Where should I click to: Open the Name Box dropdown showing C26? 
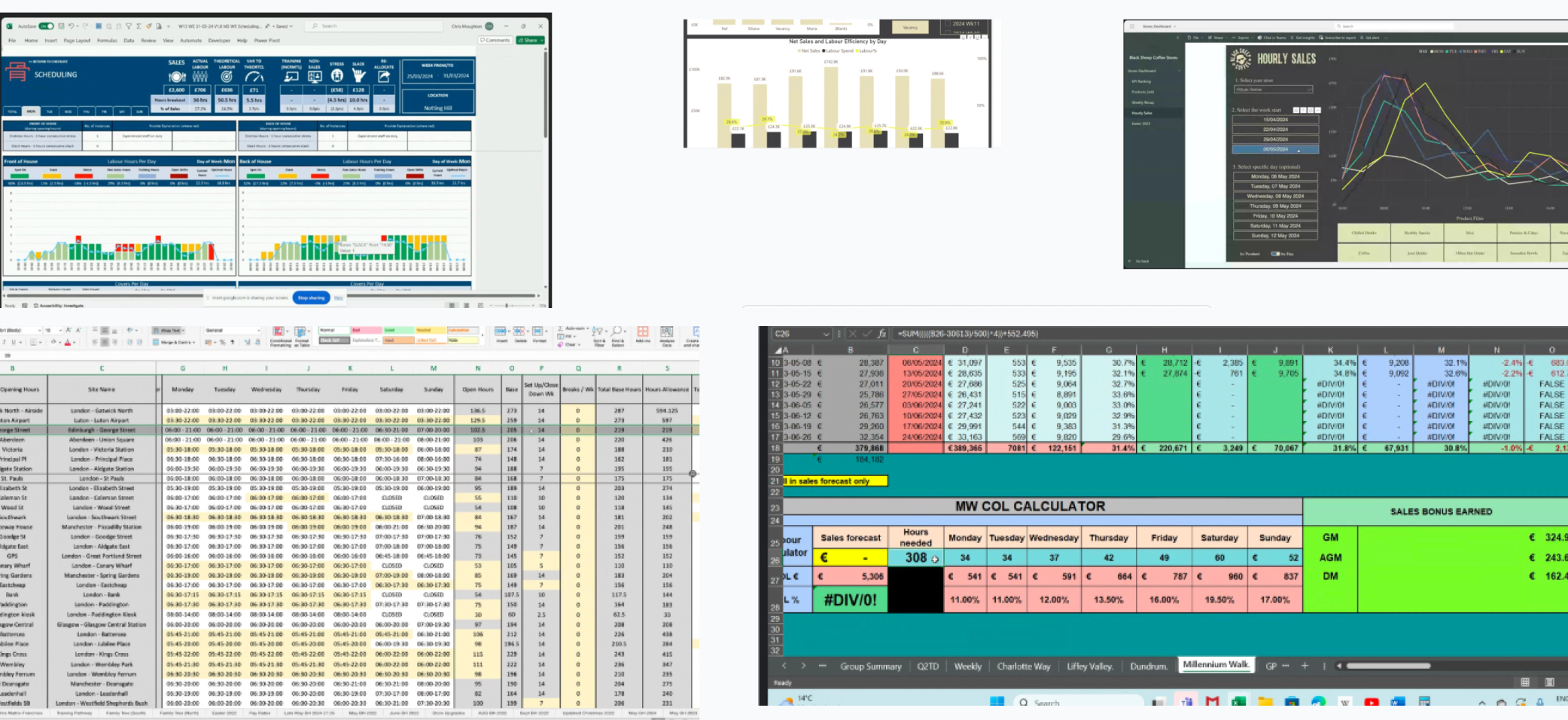point(826,334)
